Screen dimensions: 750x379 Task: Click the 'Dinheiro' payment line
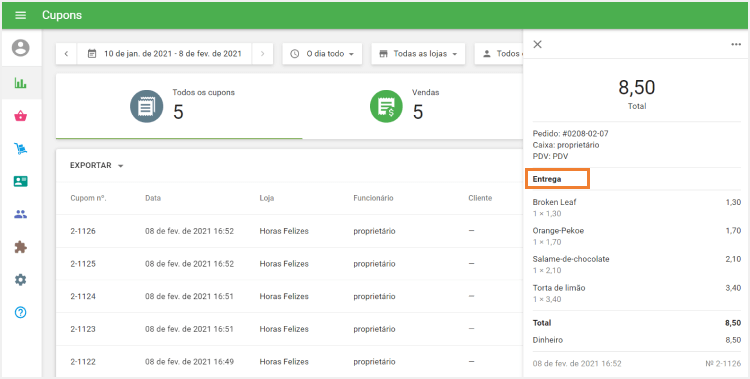tap(637, 340)
